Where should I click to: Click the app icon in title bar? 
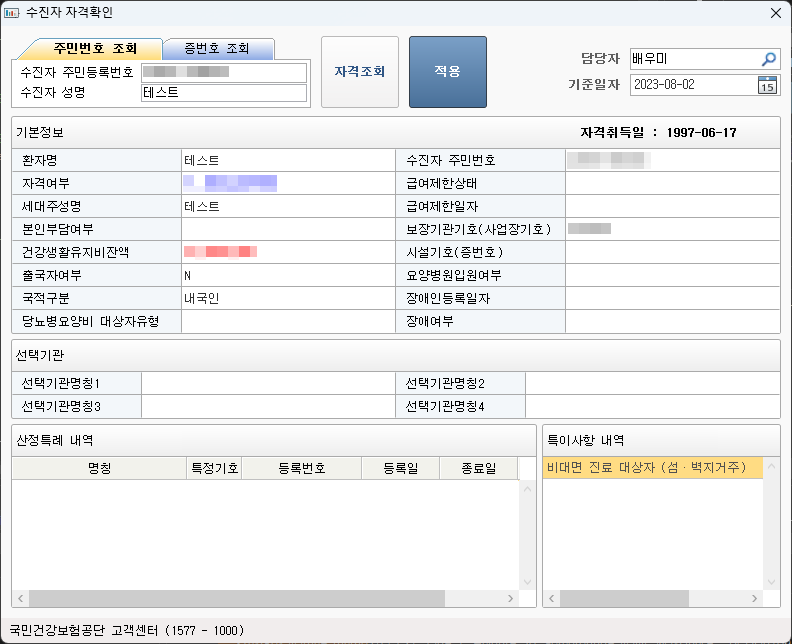pyautogui.click(x=12, y=13)
